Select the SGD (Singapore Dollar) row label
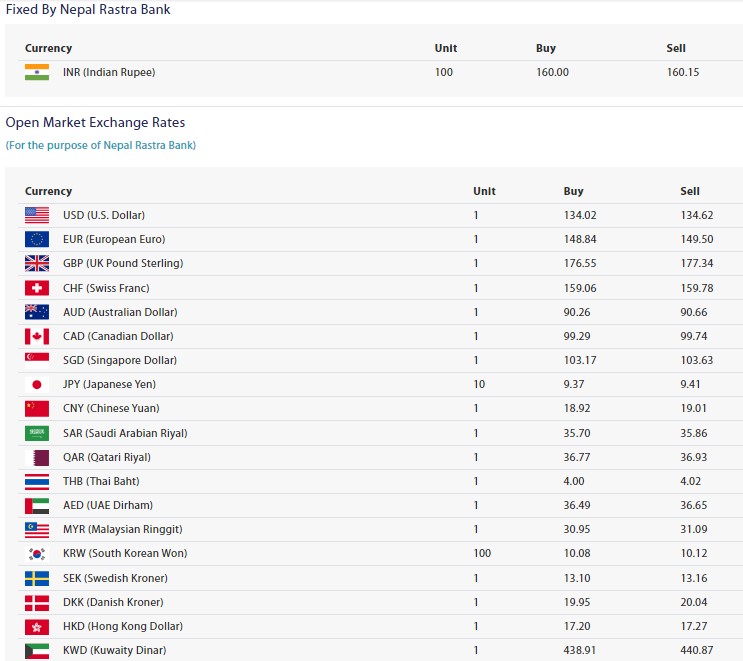The height and width of the screenshot is (661, 743). (119, 360)
